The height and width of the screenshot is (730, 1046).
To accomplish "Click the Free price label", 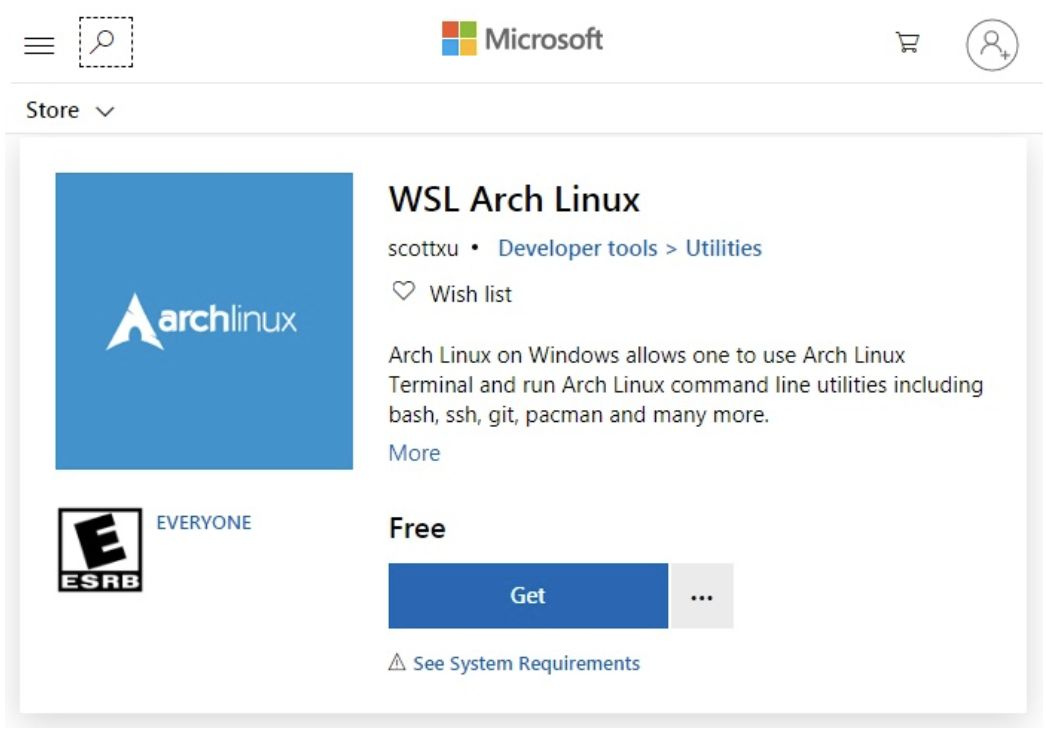I will (417, 528).
